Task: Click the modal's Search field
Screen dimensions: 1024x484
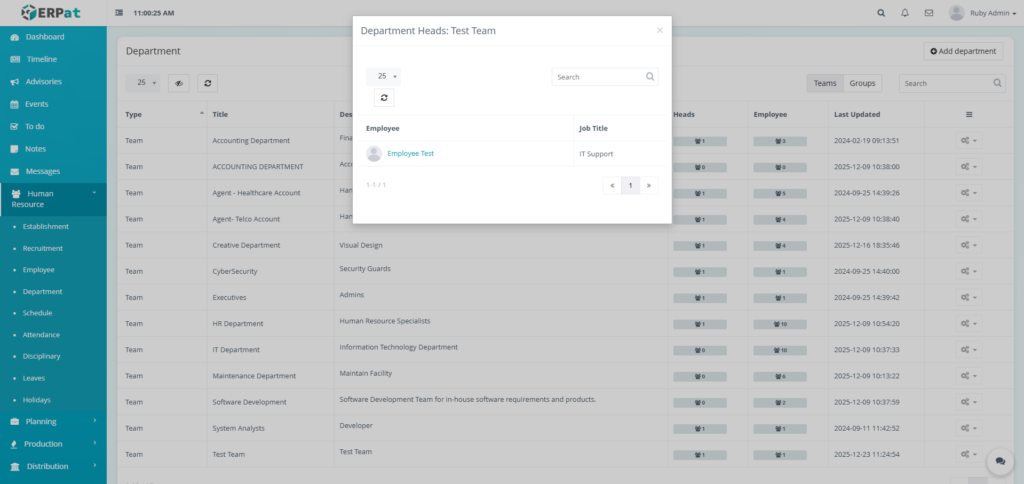Action: click(x=598, y=76)
